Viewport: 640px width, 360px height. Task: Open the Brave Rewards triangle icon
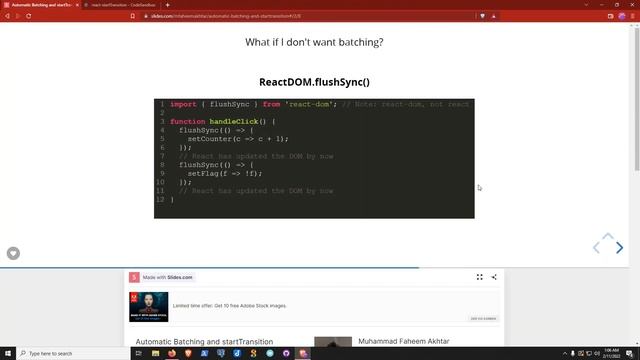(494, 16)
